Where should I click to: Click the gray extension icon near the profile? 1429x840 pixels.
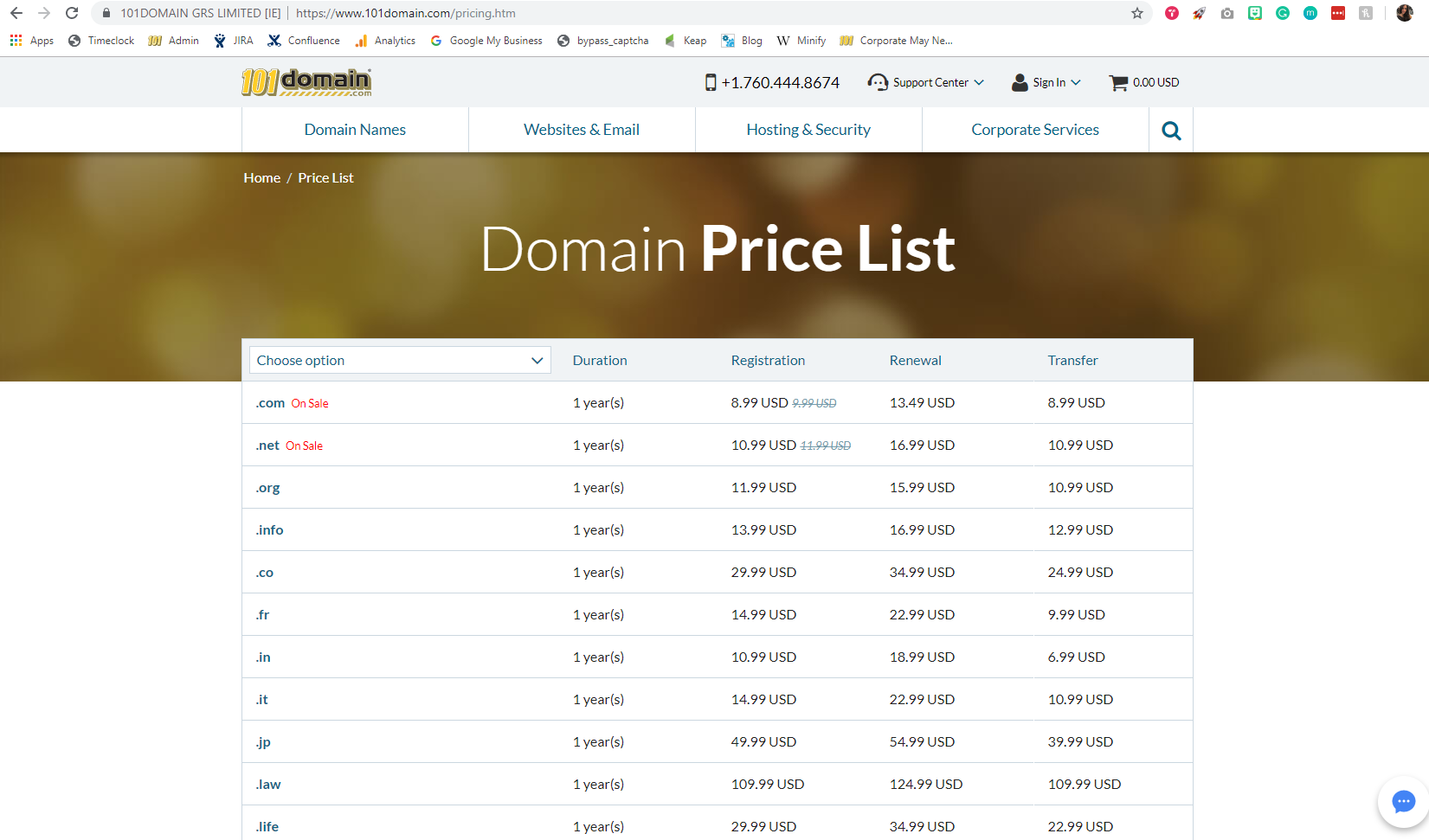[x=1366, y=13]
